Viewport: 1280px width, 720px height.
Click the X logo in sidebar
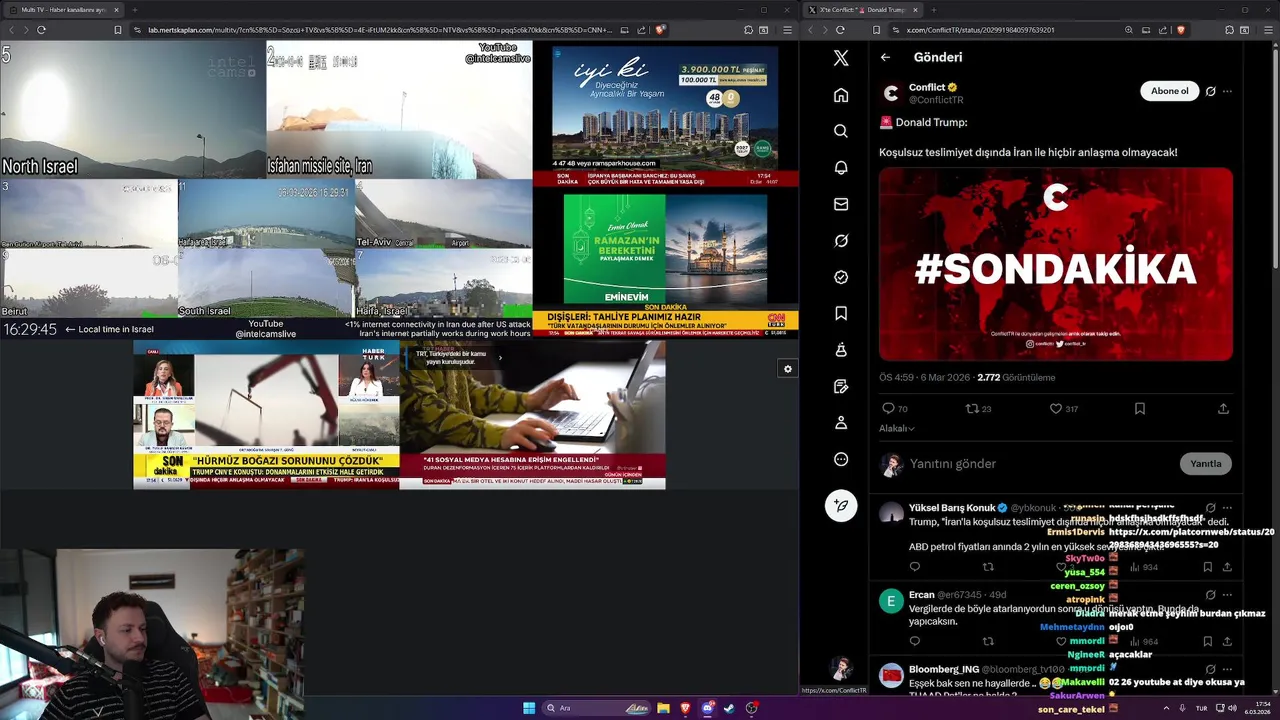pyautogui.click(x=841, y=58)
